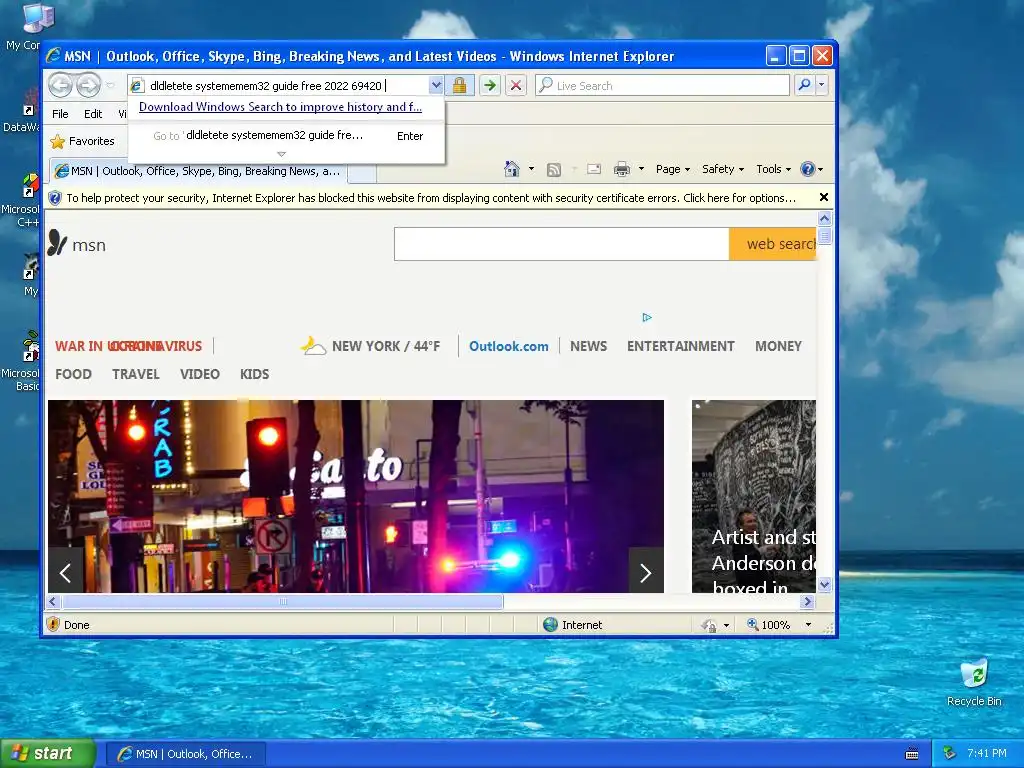Click the Back navigation arrow
This screenshot has width=1024, height=768.
pos(61,85)
